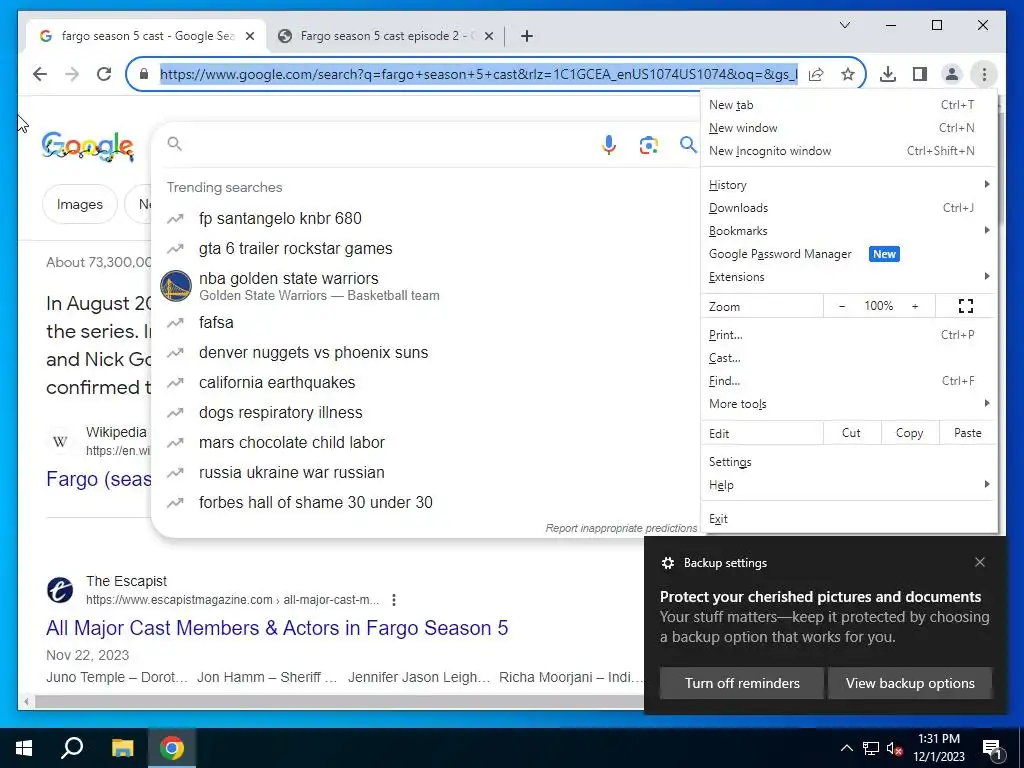
Task: Switch to Fargo season 5 cast episode 2 tab
Action: click(x=386, y=36)
